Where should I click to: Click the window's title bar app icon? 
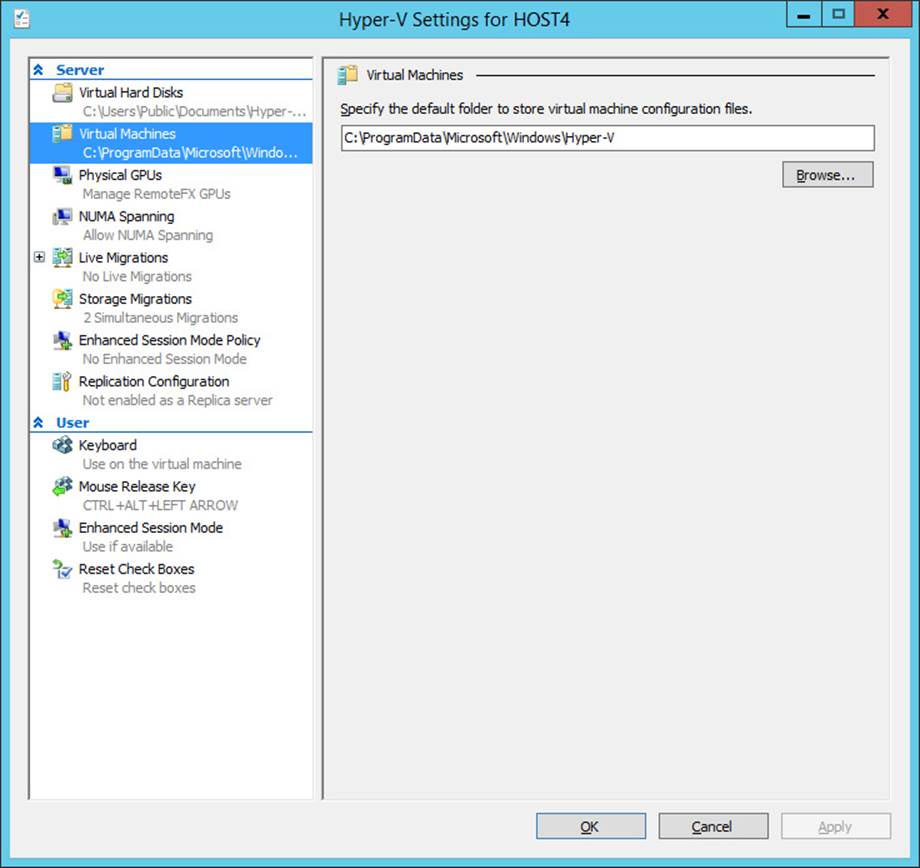(22, 19)
